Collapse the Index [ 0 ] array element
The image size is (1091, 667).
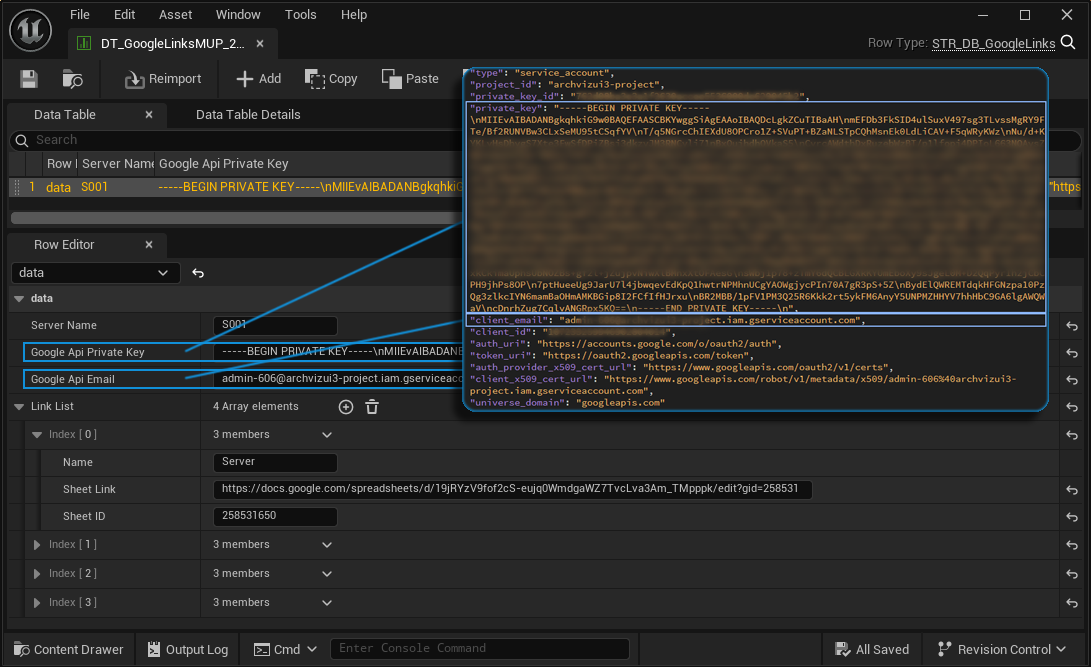click(38, 435)
